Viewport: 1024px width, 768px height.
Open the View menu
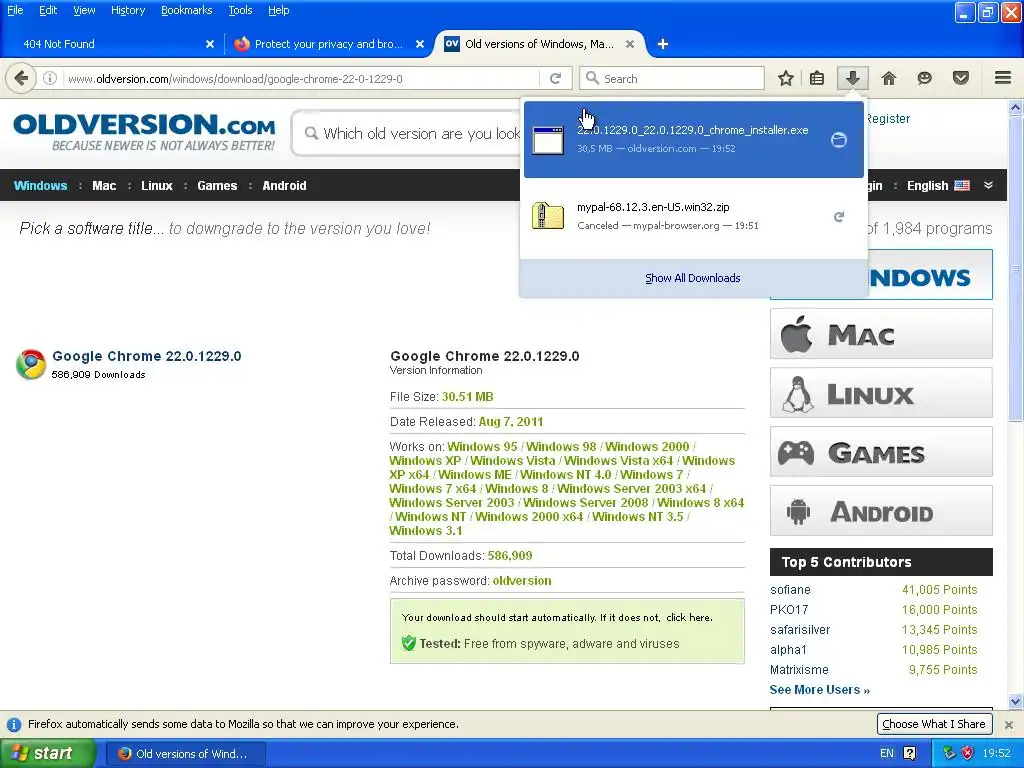click(x=84, y=10)
